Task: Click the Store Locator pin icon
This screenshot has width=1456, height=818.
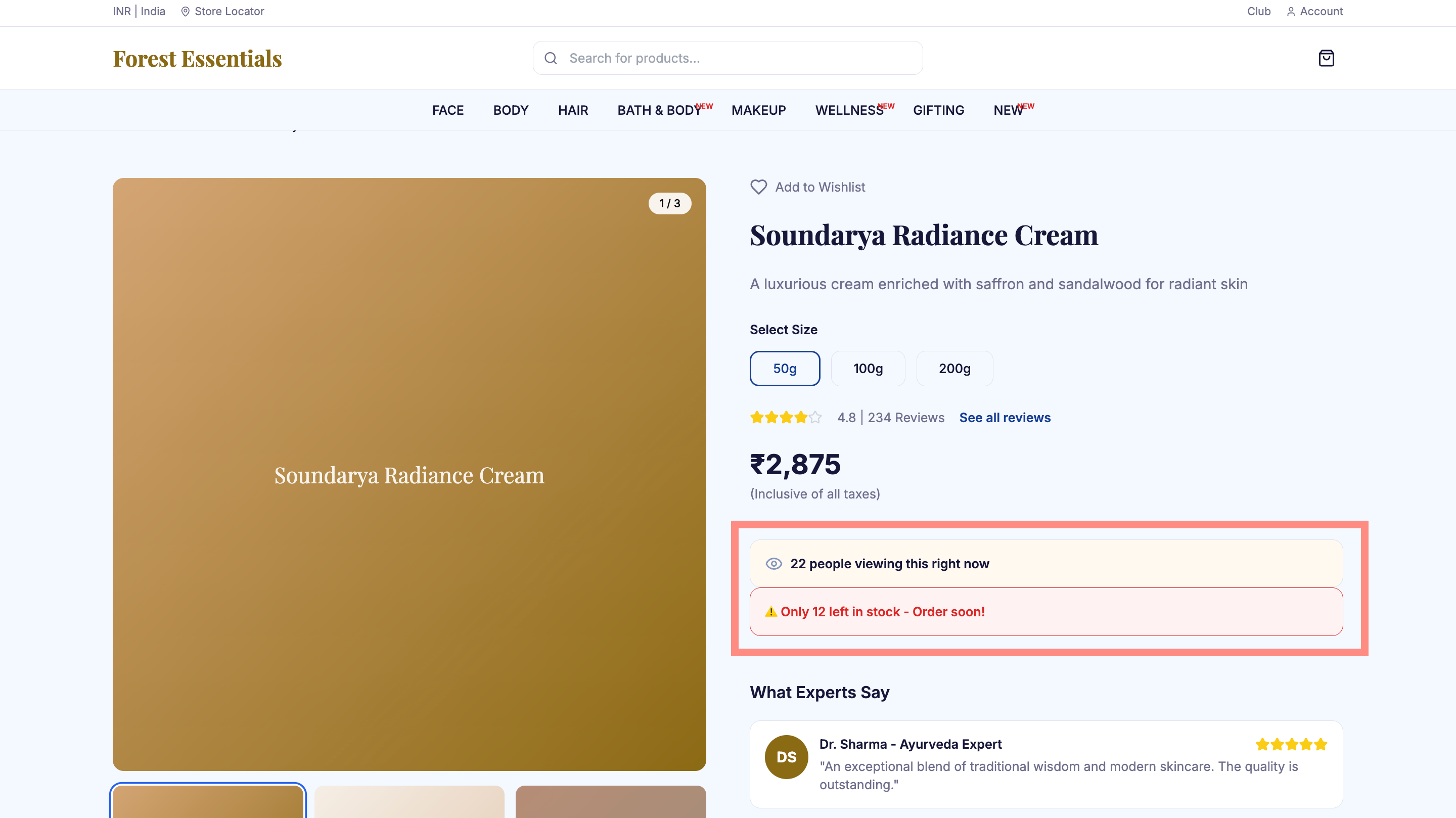Action: click(185, 11)
